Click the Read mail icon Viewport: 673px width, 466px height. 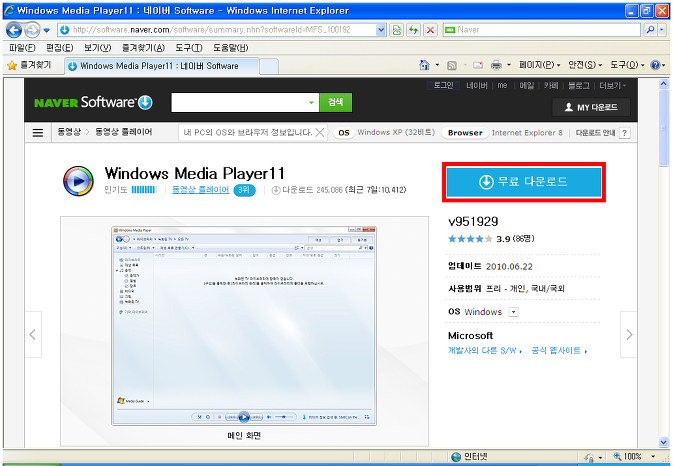[x=478, y=65]
